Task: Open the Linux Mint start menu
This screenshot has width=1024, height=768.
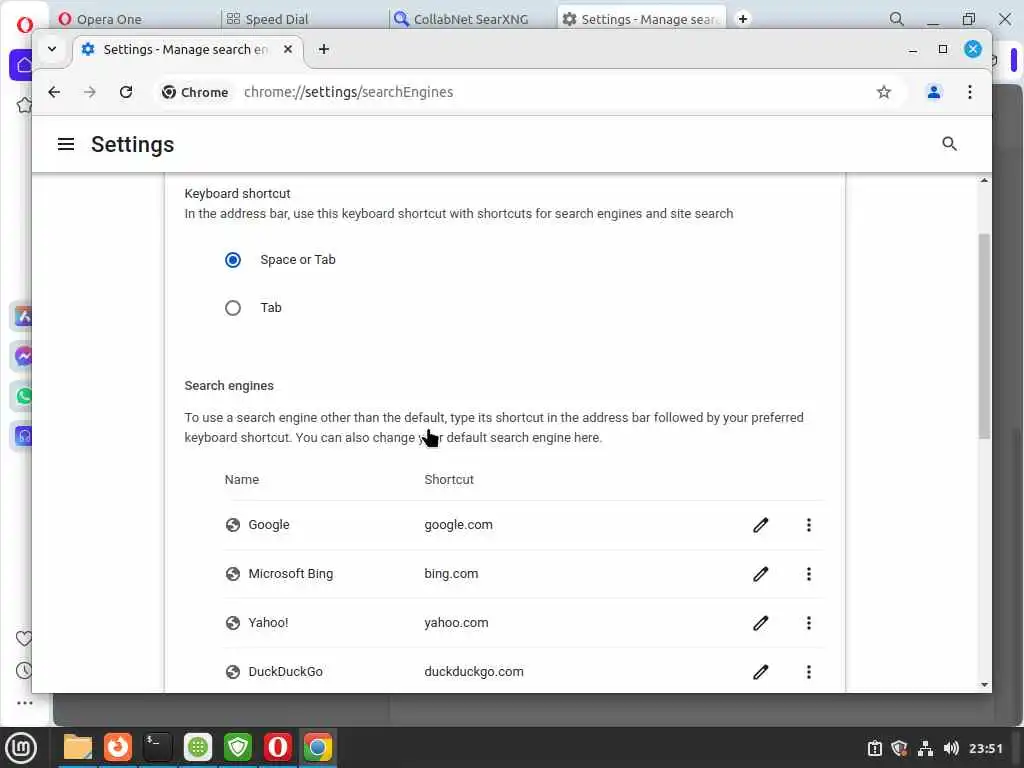Action: tap(21, 748)
